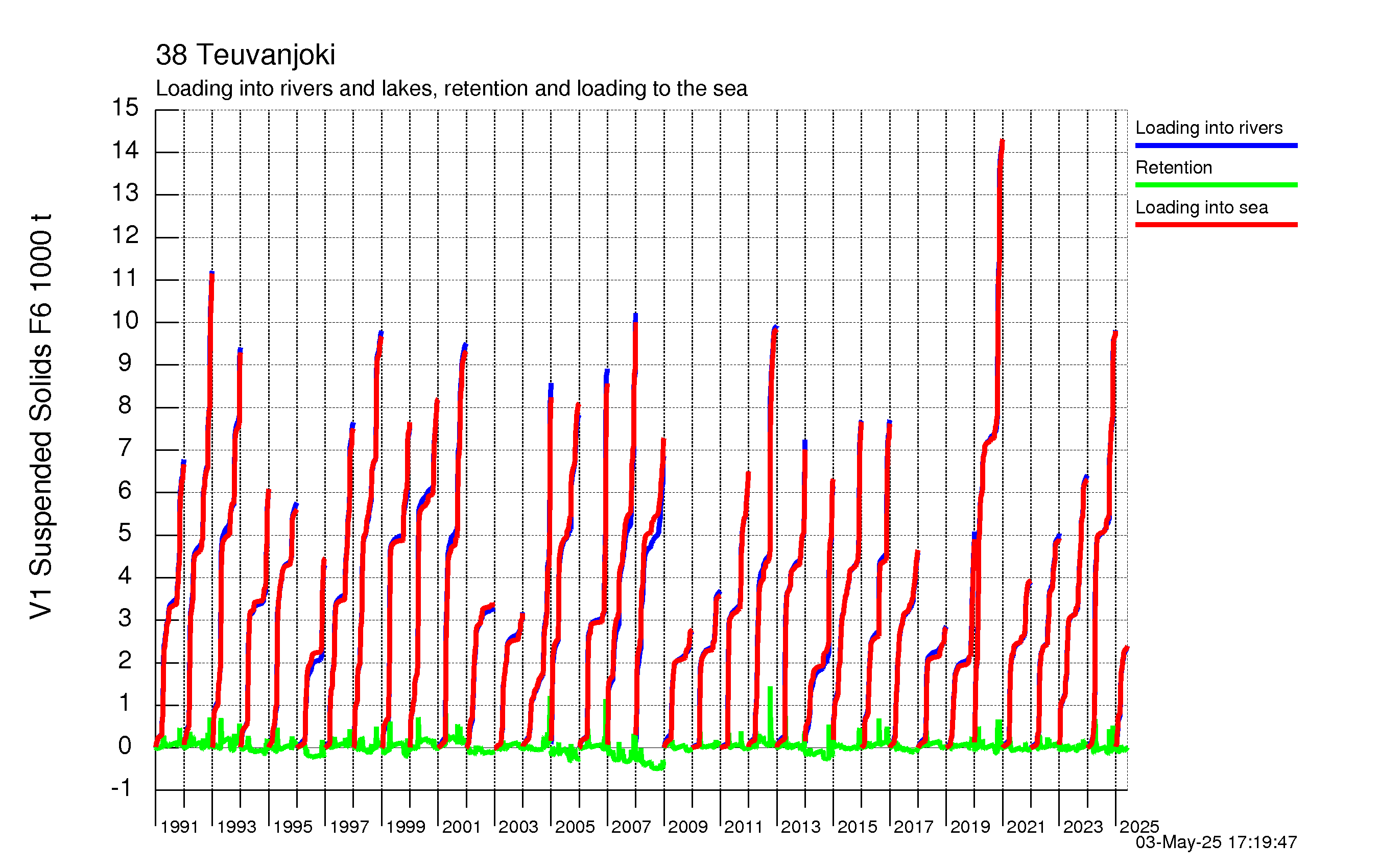1379x868 pixels.
Task: Click the x-axis year label 1995
Action: pos(293,827)
